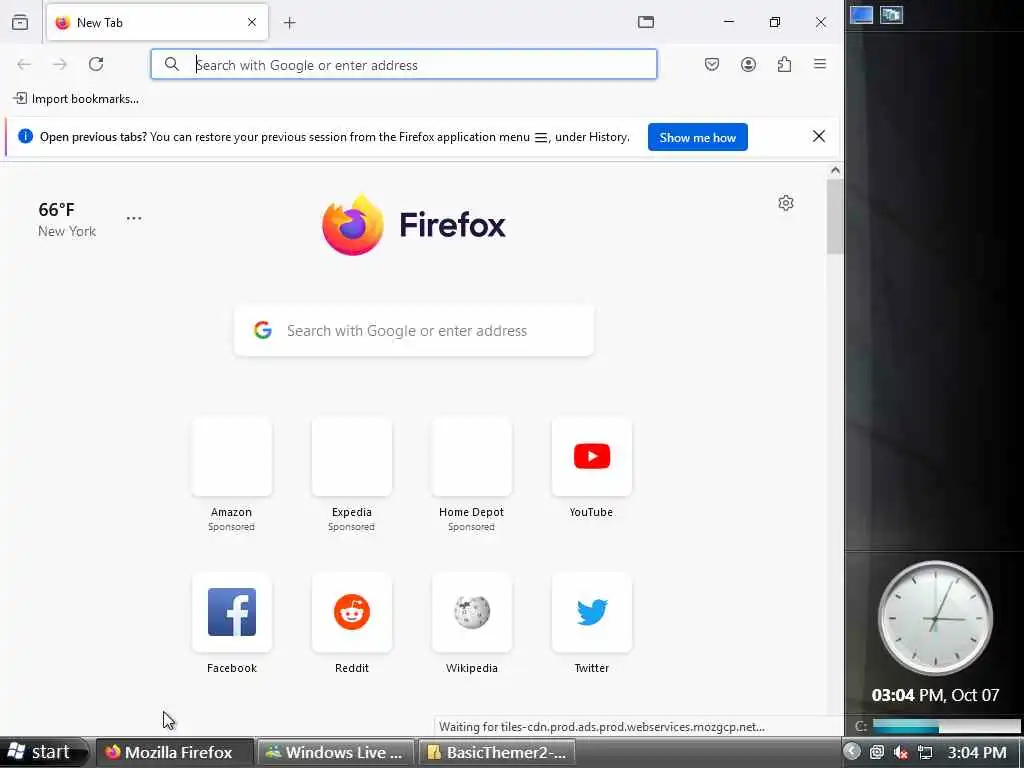This screenshot has width=1024, height=768.
Task: Focus the top address bar field
Action: point(404,65)
